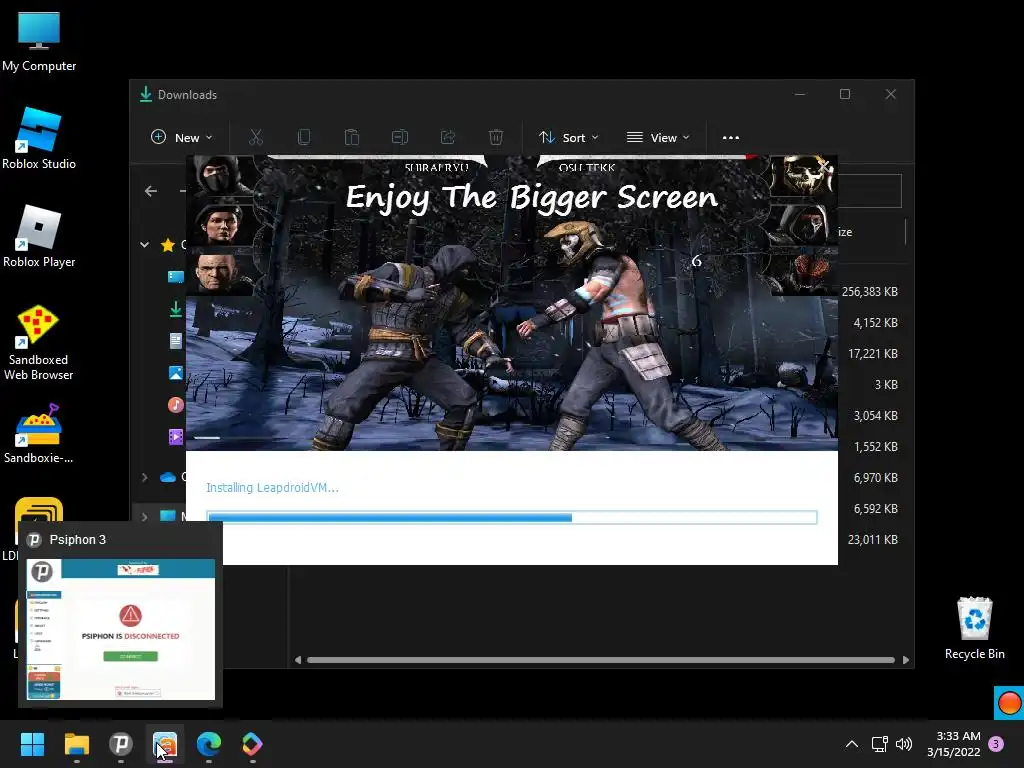This screenshot has width=1024, height=768.
Task: Expand This PC tree node
Action: [x=144, y=516]
